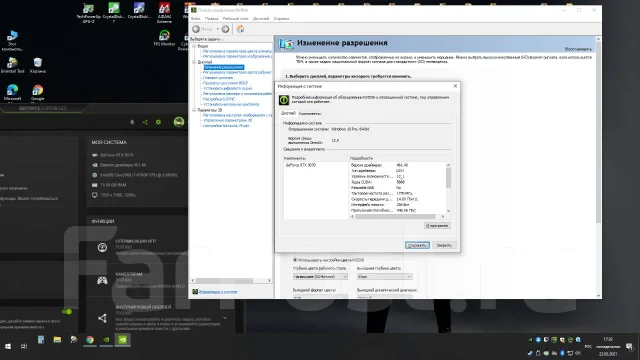The height and width of the screenshot is (360, 640).
Task: Click the game optimization gauge icon
Action: pyautogui.click(x=102, y=247)
